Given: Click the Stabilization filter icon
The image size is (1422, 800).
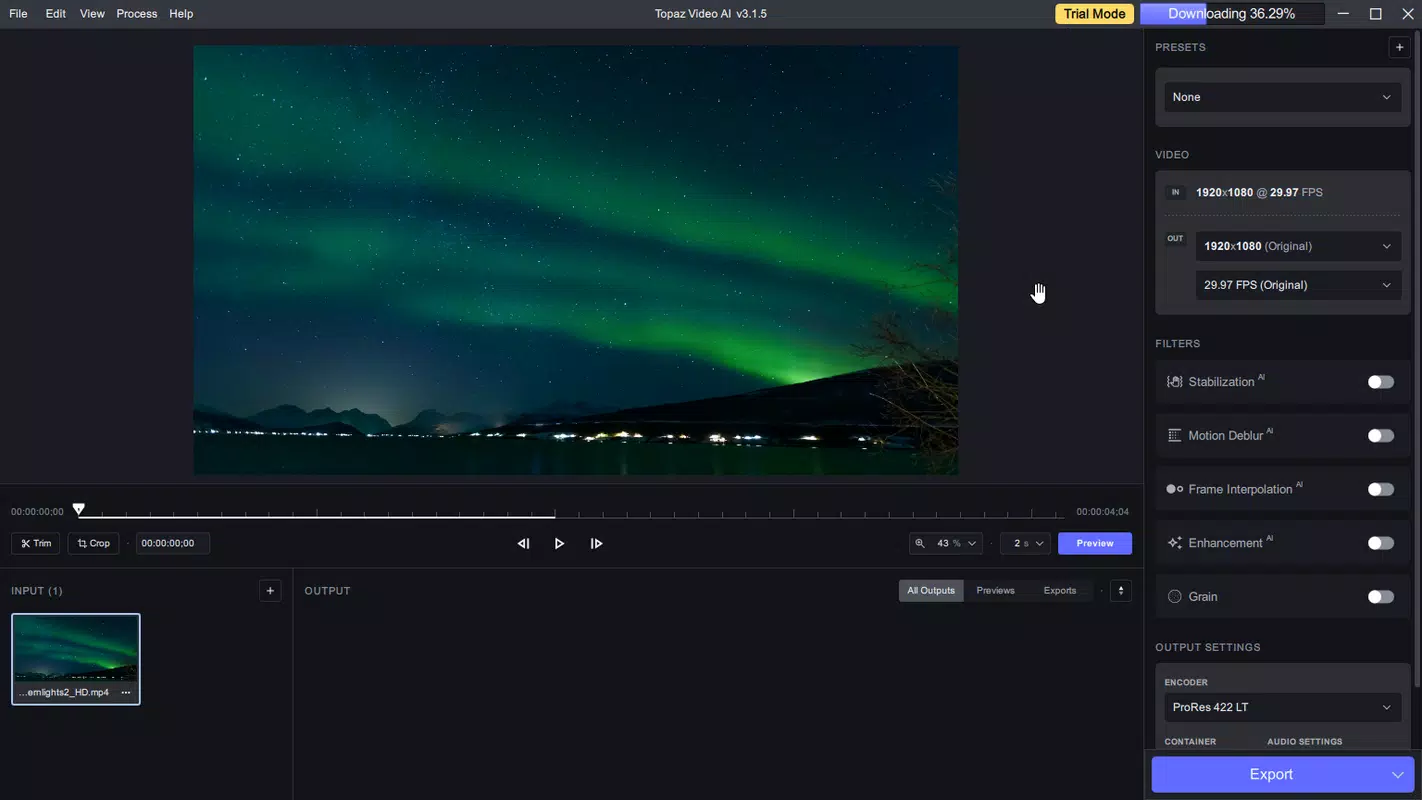Looking at the screenshot, I should [1173, 381].
